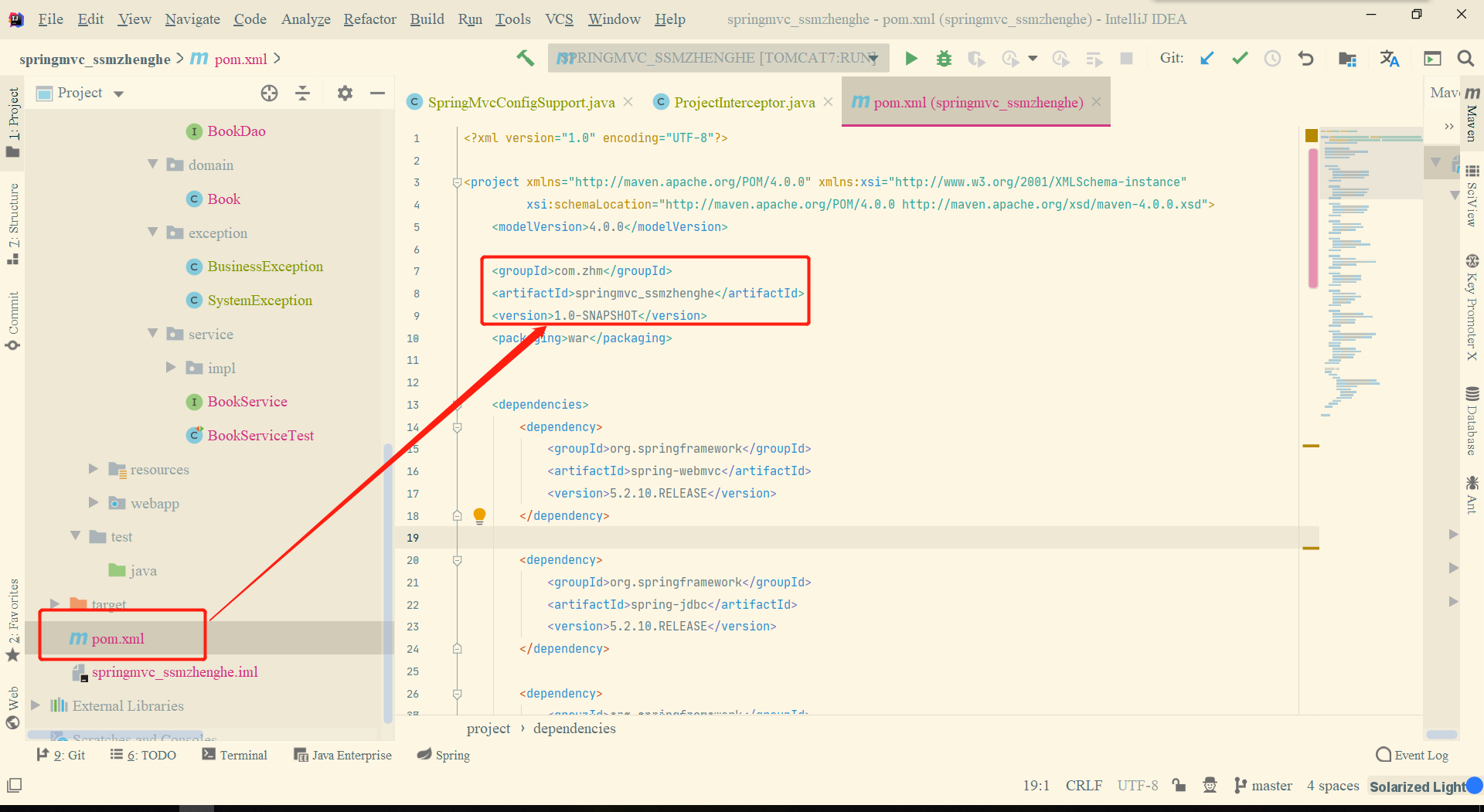Select BookServiceTest class in tree
The width and height of the screenshot is (1484, 812).
[260, 436]
